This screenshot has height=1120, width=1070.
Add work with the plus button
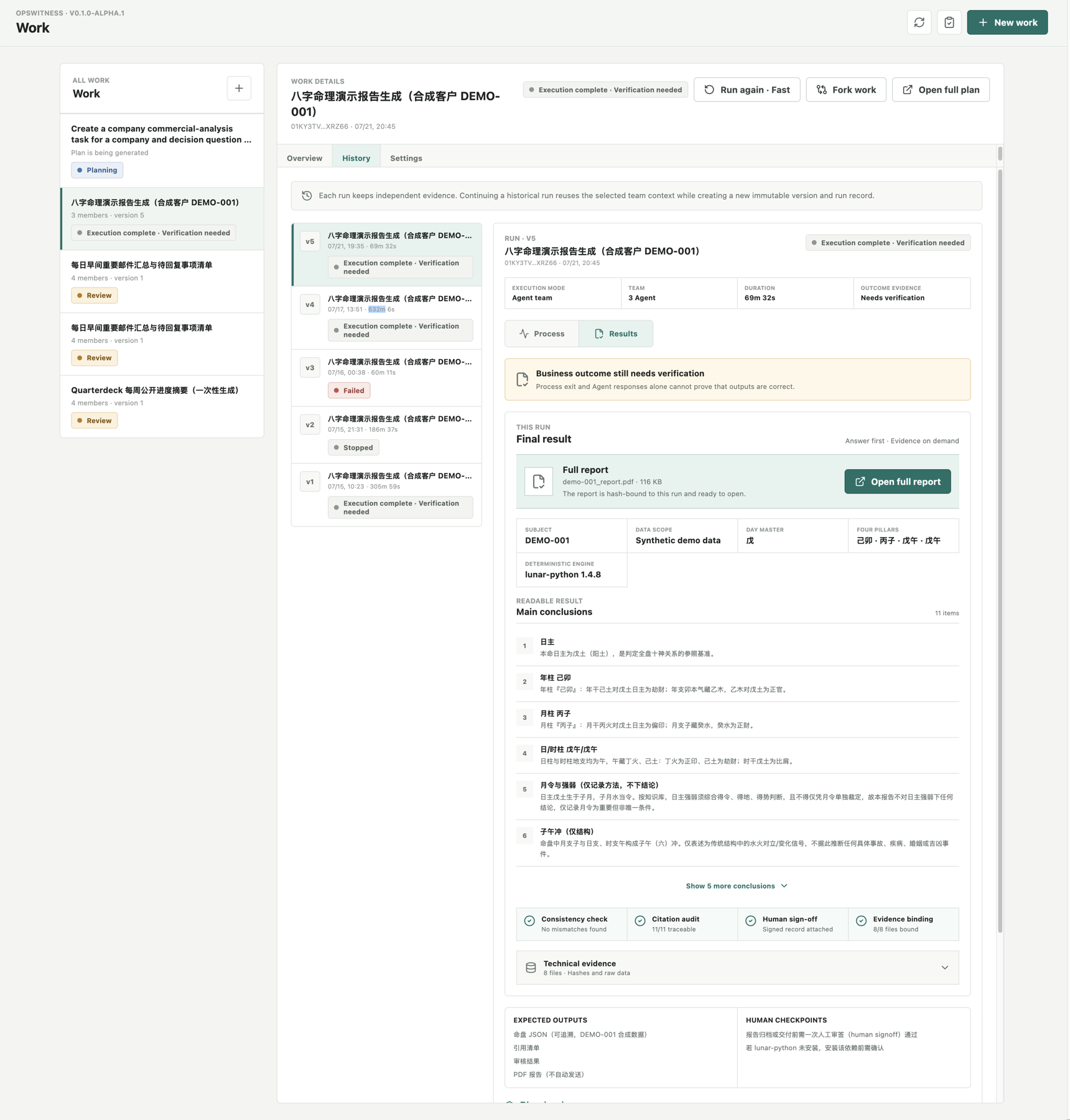(239, 88)
